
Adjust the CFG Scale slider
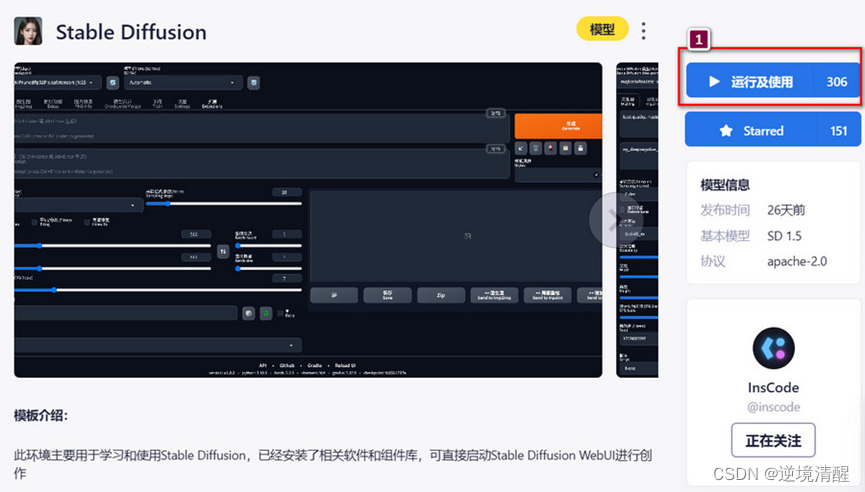click(x=158, y=290)
